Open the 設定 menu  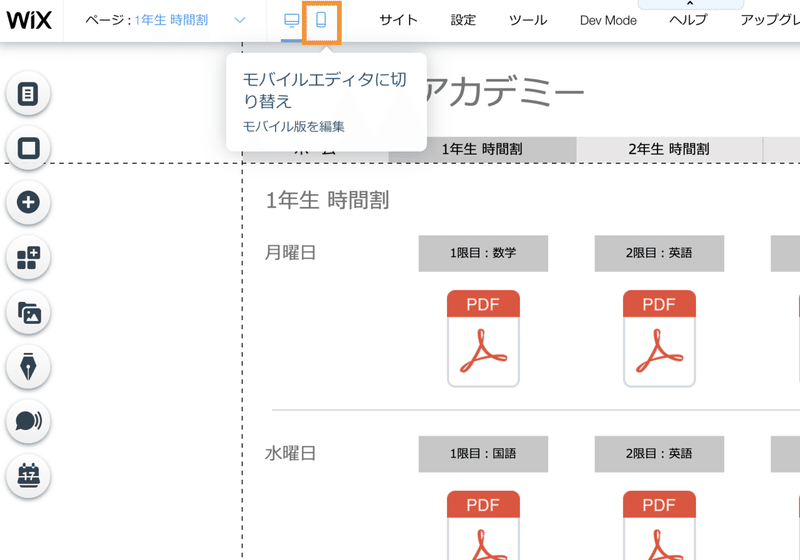click(463, 20)
